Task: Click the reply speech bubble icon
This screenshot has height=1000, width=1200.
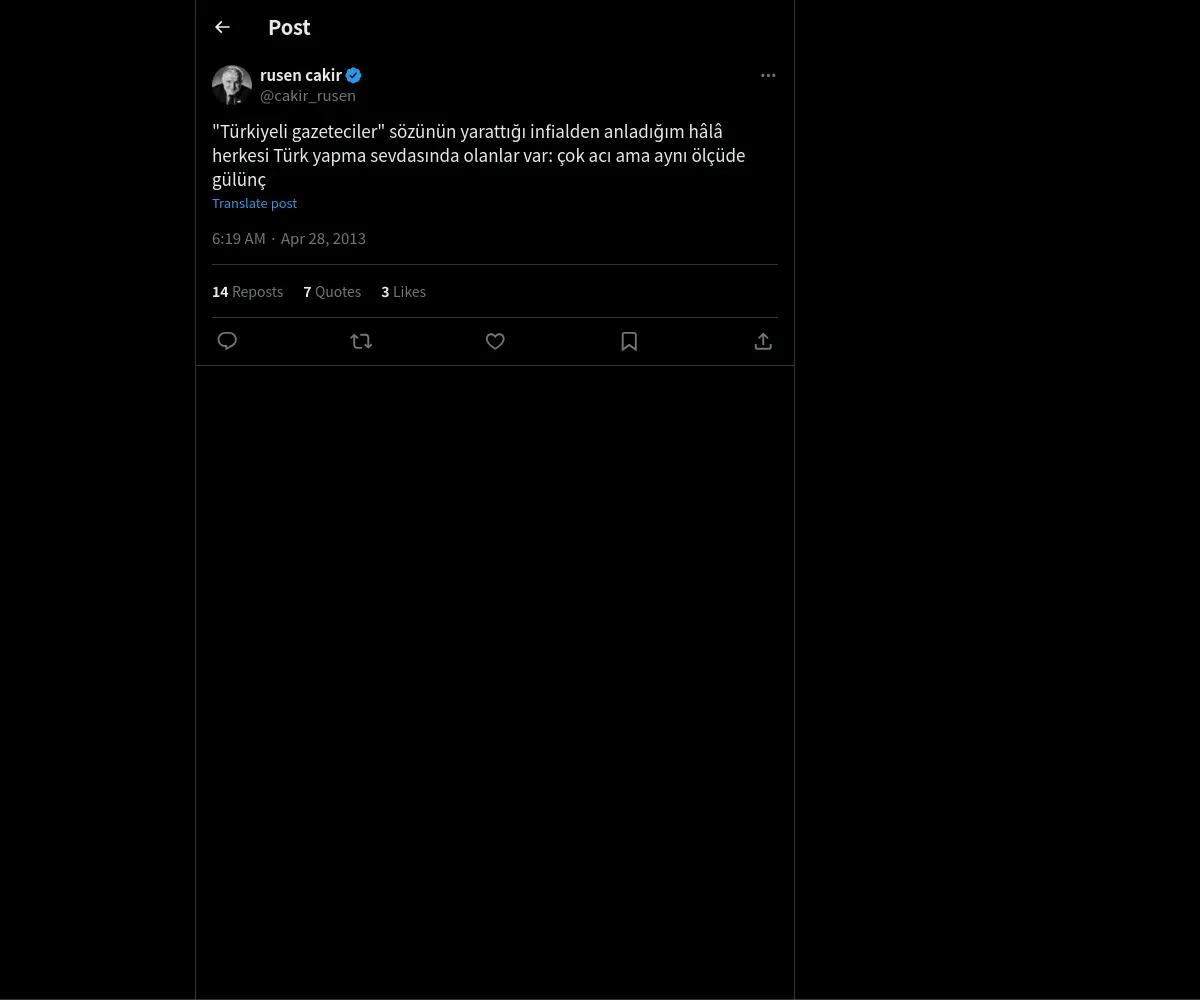Action: click(227, 341)
